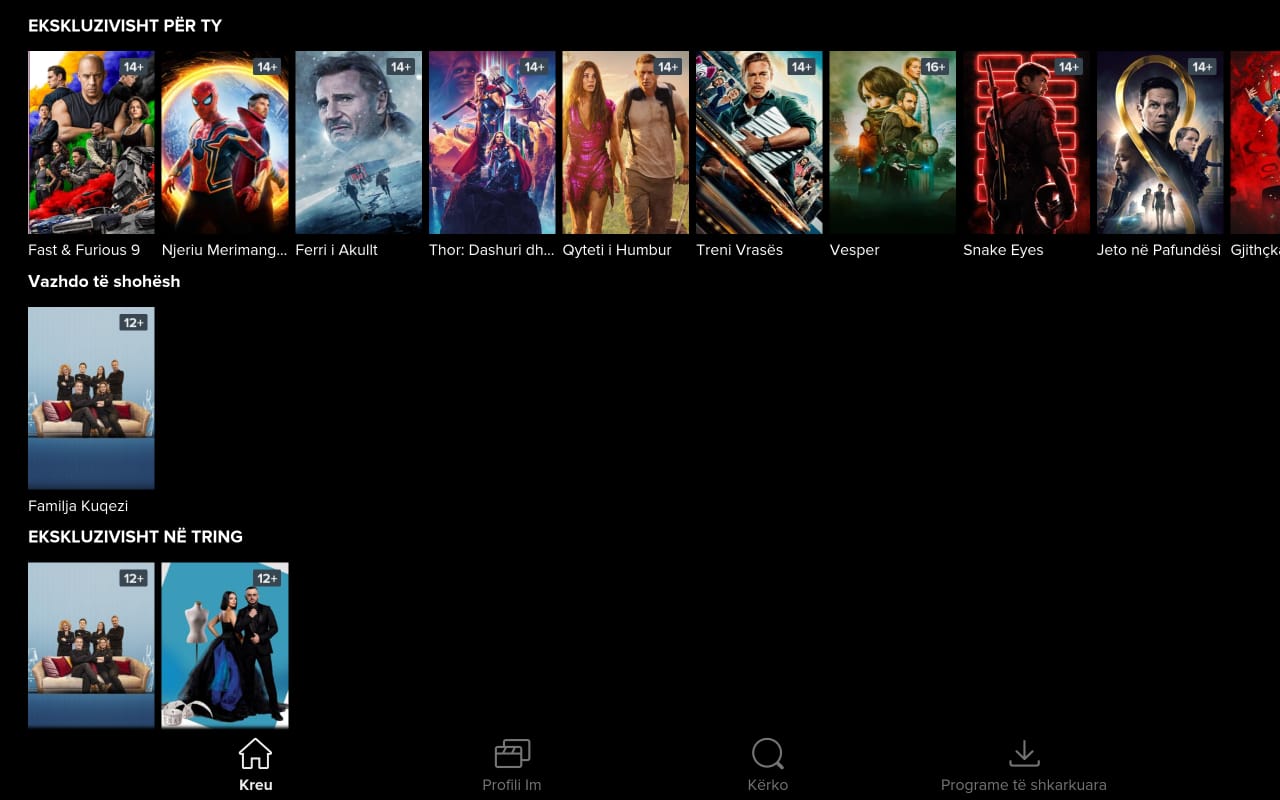Click the "Njeriu Merimang..." title text

(x=224, y=250)
